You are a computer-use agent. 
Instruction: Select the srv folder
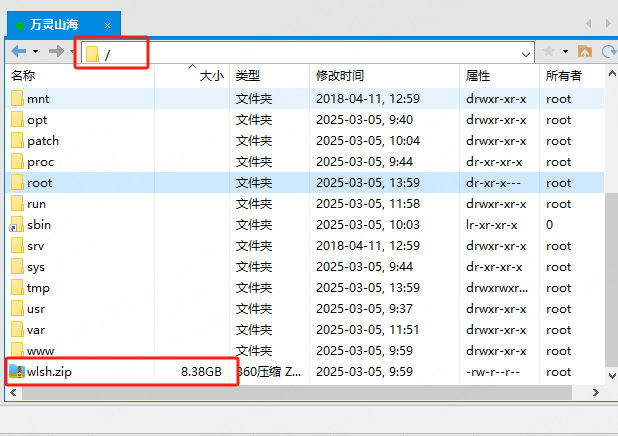pos(305,246)
